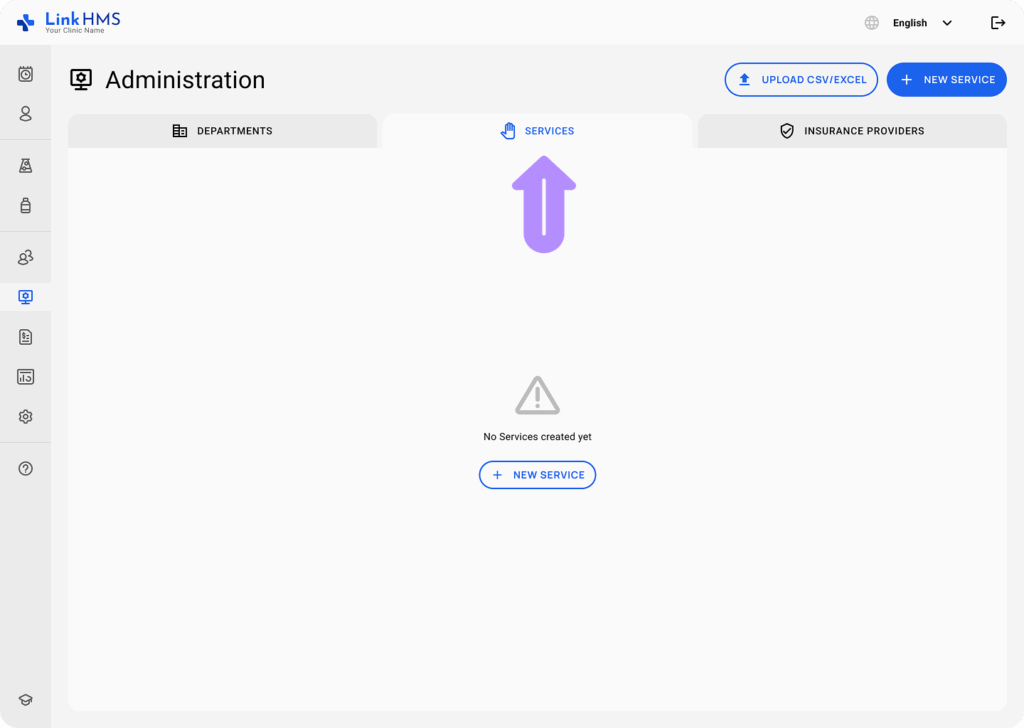Click the help question mark icon

tap(26, 468)
